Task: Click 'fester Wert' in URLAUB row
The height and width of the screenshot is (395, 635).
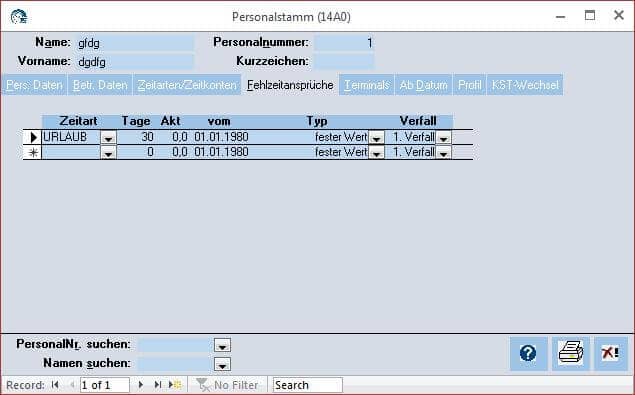Action: (x=341, y=137)
